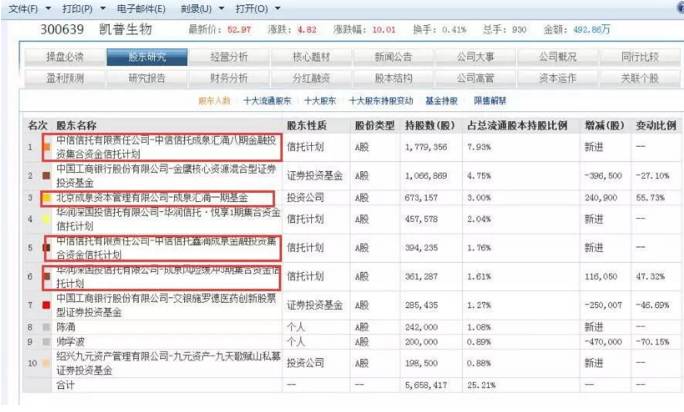This screenshot has height=412, width=684.
Task: Select shareholder name 陈滴
Action: [66, 327]
